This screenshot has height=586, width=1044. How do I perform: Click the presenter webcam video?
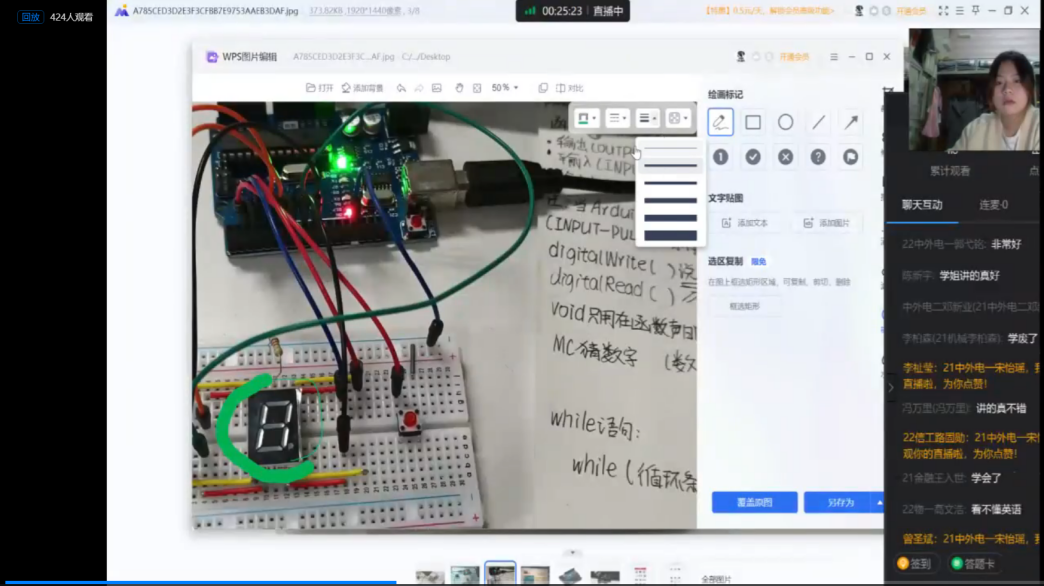[x=973, y=90]
